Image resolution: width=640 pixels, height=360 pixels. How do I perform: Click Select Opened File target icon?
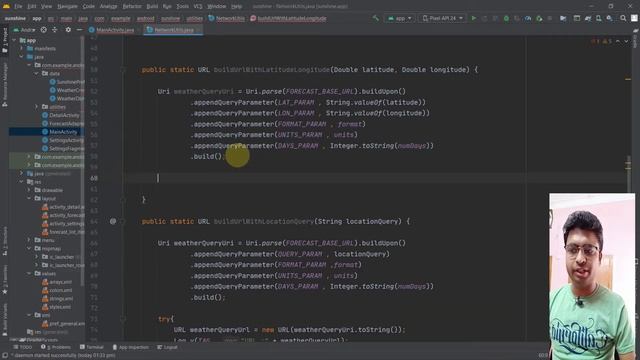tap(44, 30)
